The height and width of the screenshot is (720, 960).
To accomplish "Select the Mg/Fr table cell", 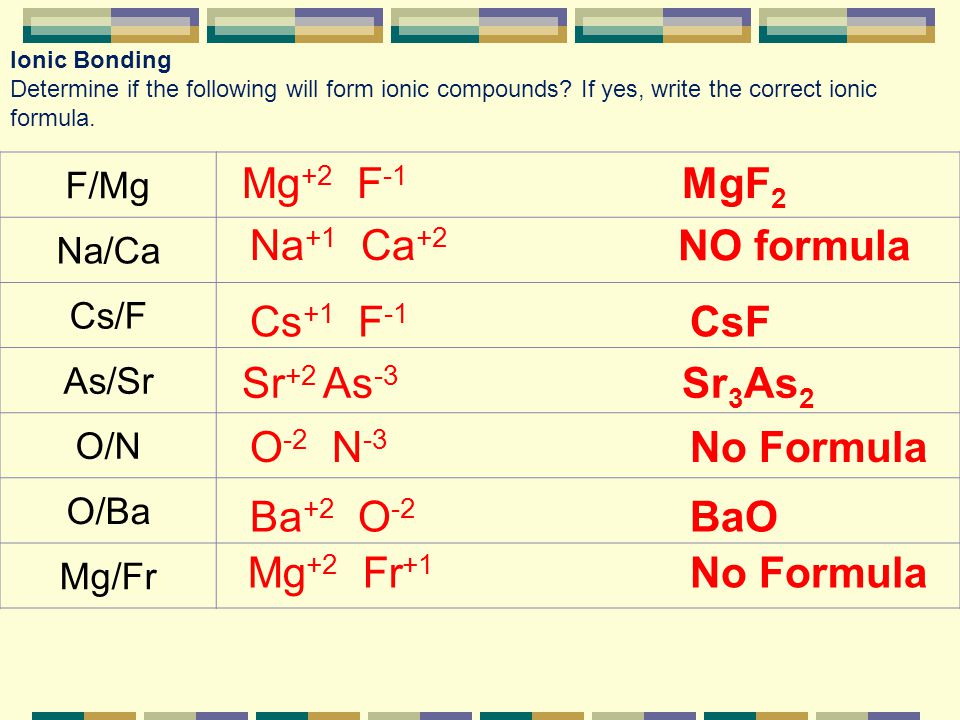I will pos(108,576).
